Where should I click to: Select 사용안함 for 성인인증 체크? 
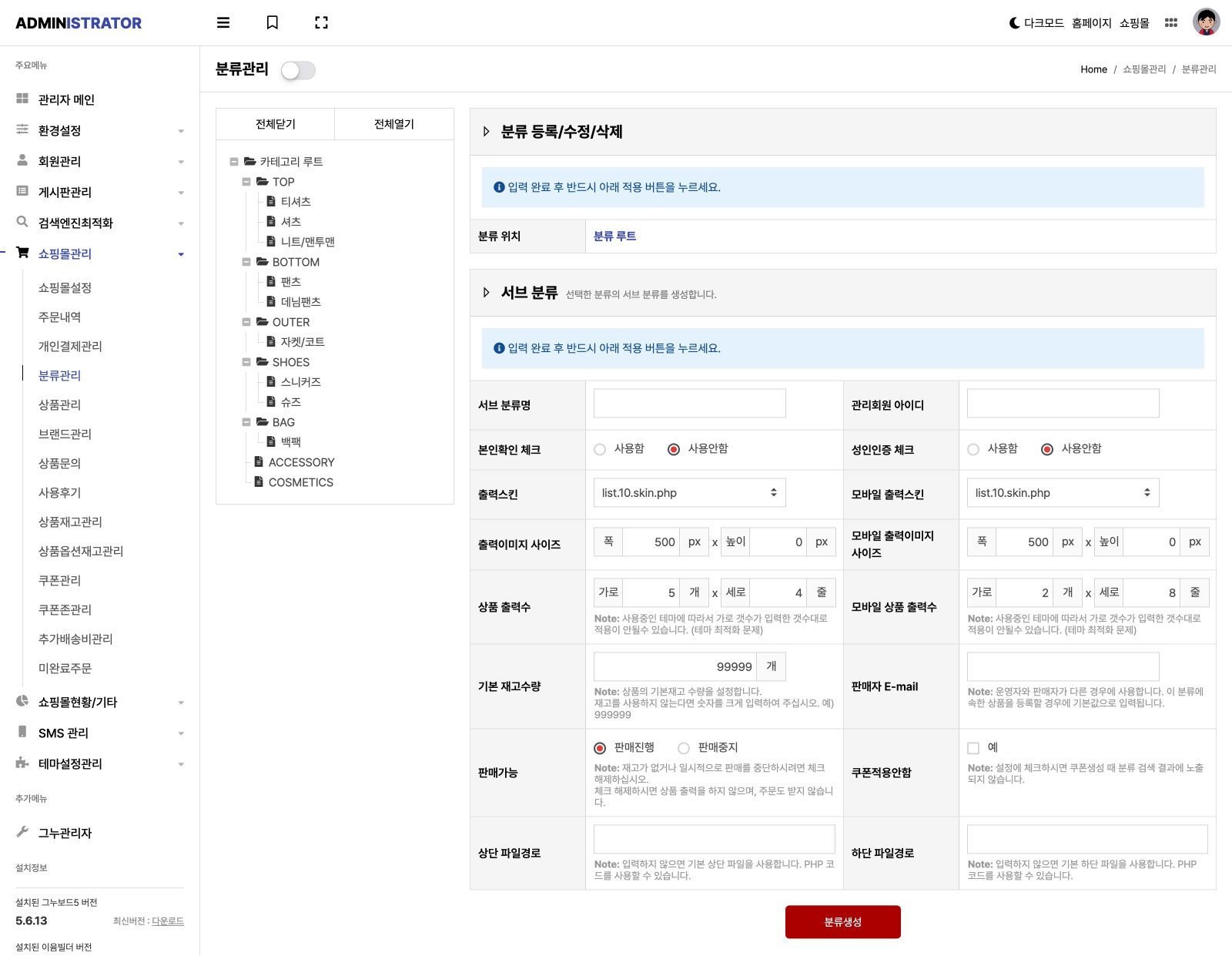[x=1047, y=449]
